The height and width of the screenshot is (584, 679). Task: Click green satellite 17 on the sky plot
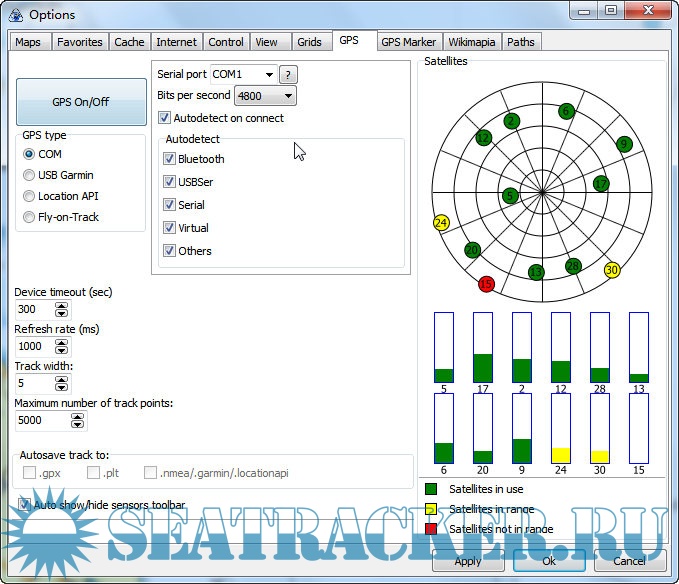tap(600, 183)
